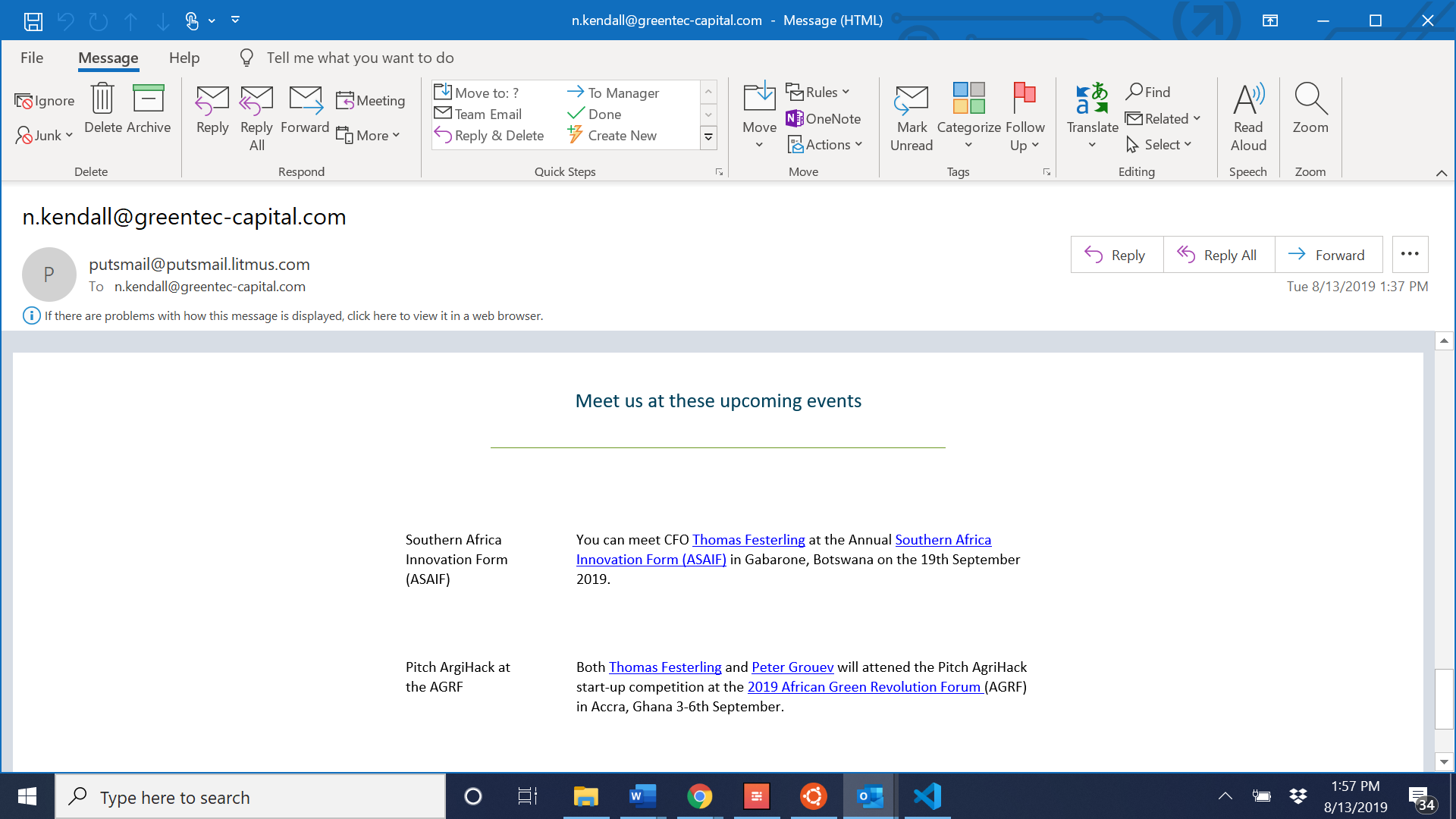This screenshot has height=819, width=1456.
Task: Expand the Junk dropdown arrow
Action: pos(70,136)
